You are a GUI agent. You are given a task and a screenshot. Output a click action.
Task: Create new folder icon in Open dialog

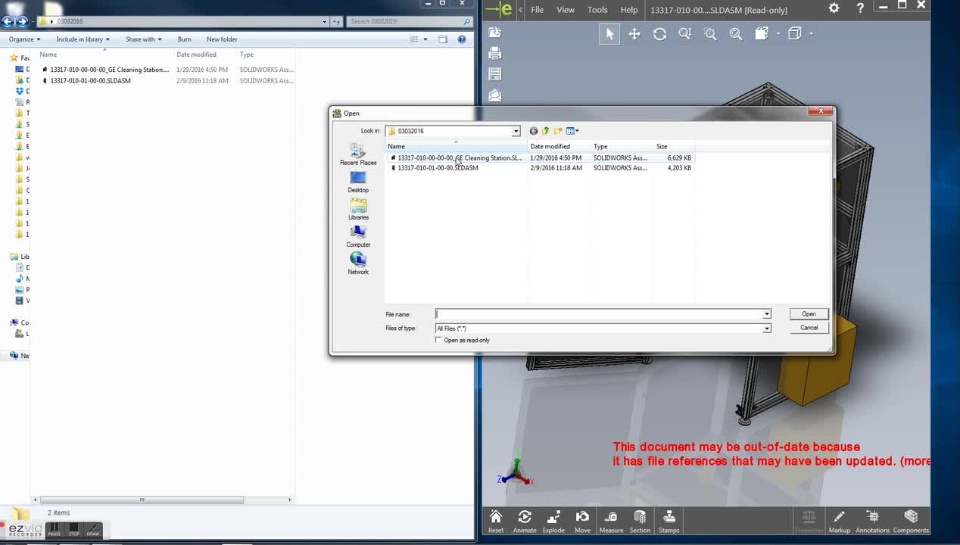click(557, 131)
